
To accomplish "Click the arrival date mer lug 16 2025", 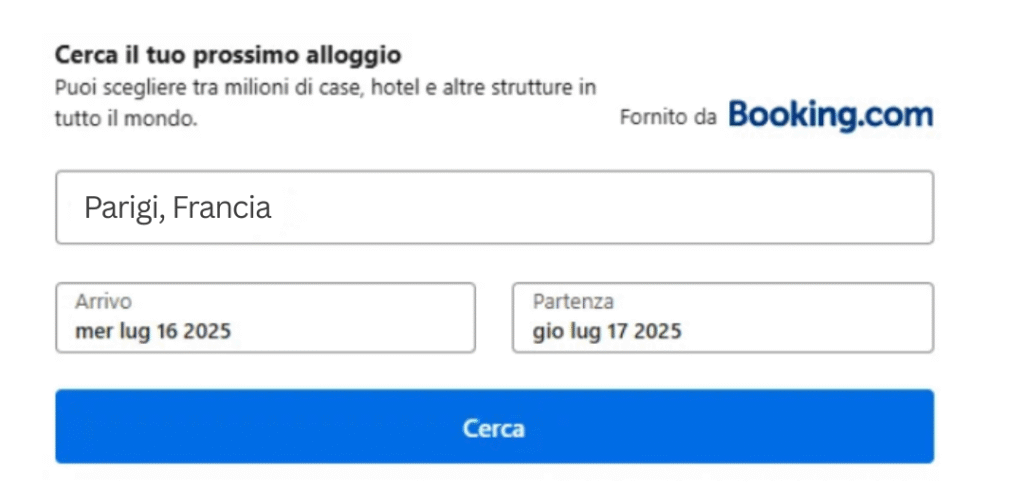I will 153,332.
